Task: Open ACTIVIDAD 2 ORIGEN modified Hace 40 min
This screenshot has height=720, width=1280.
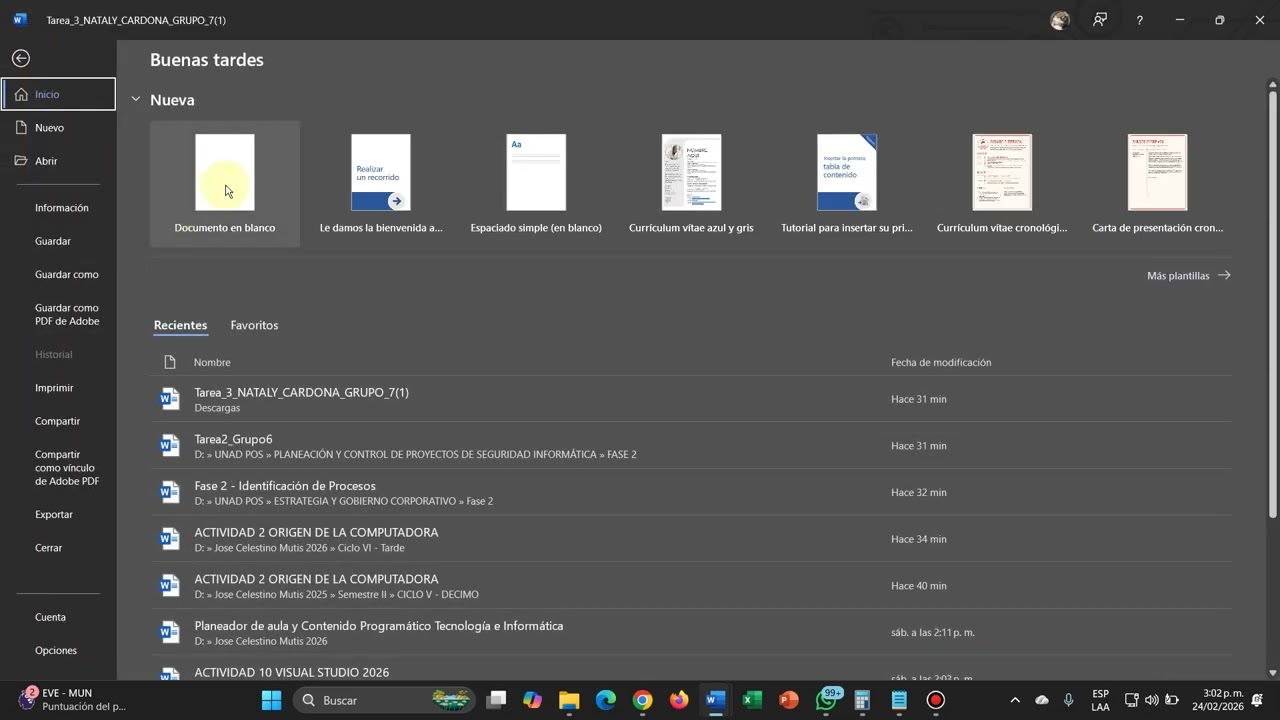Action: click(690, 586)
